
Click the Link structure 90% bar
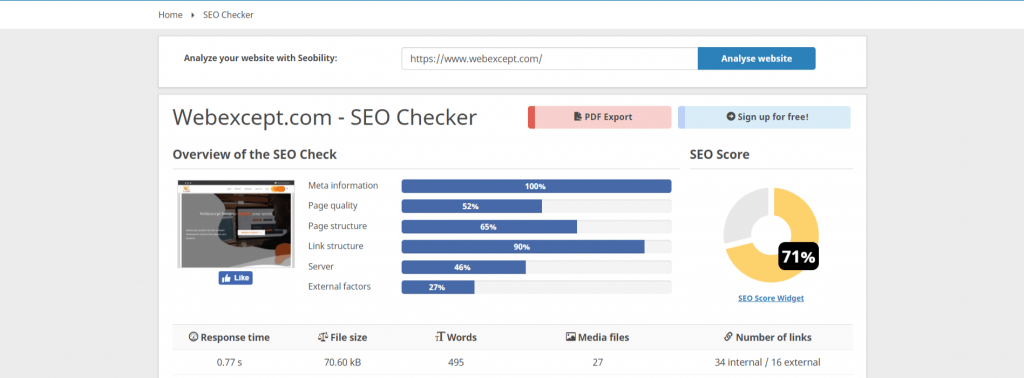(x=536, y=247)
